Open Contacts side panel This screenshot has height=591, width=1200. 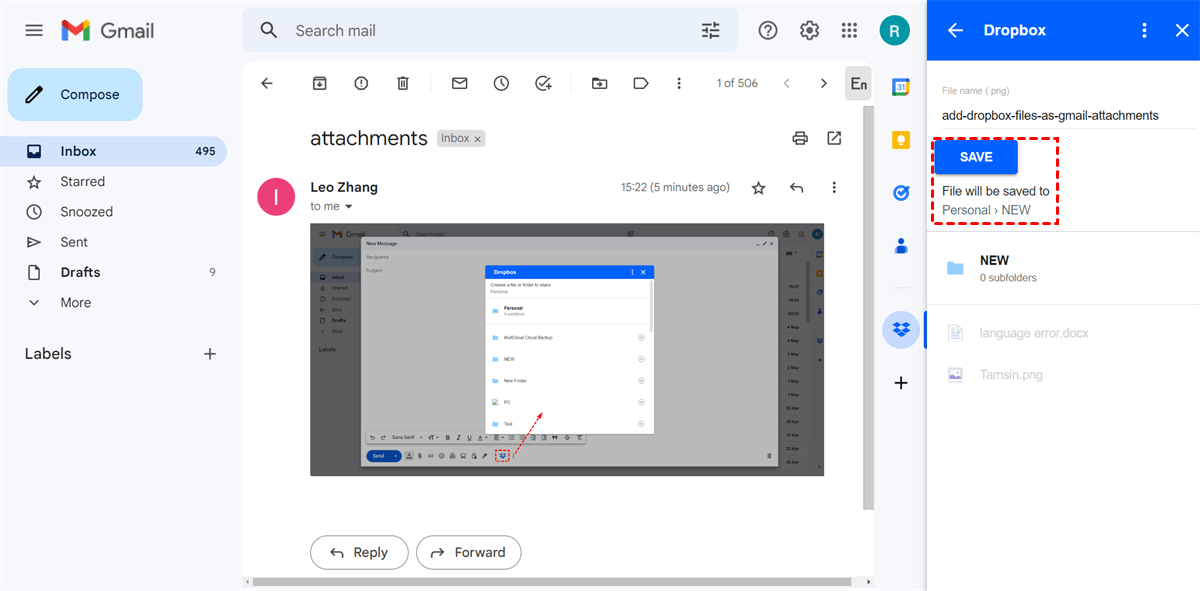(x=901, y=244)
